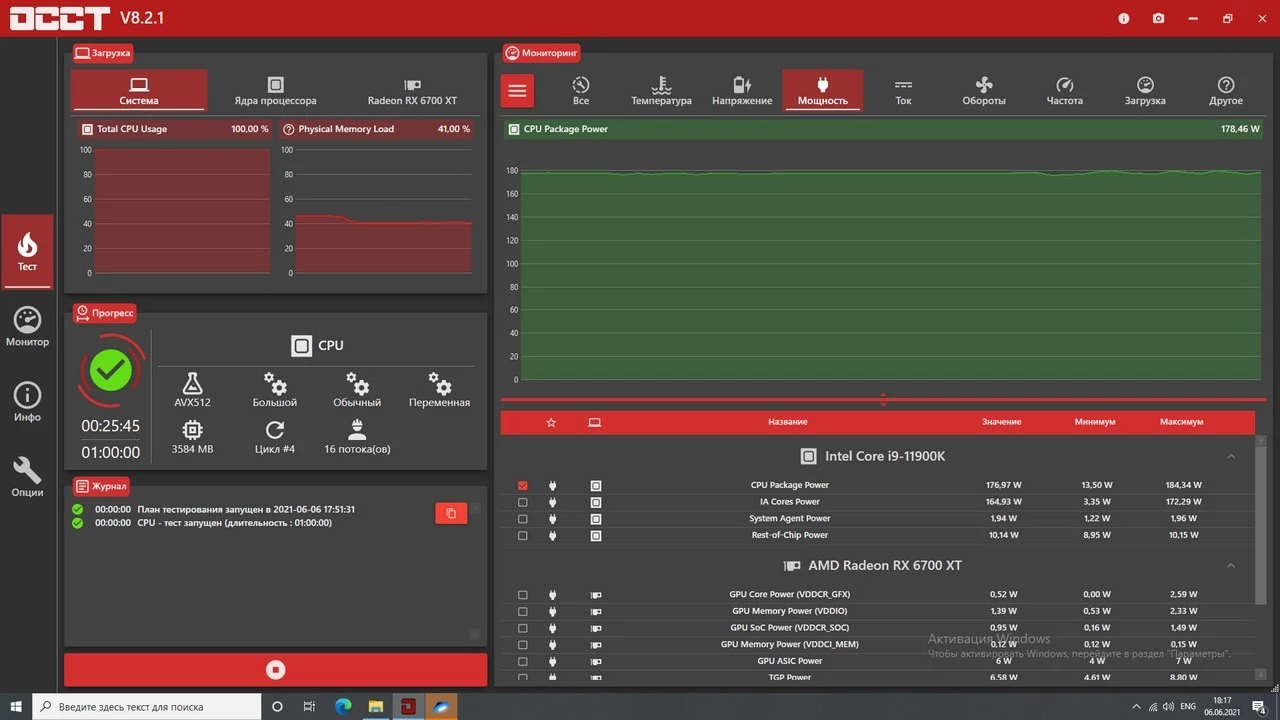Click the CPU Package Power graph header
The height and width of the screenshot is (720, 1280).
883,129
